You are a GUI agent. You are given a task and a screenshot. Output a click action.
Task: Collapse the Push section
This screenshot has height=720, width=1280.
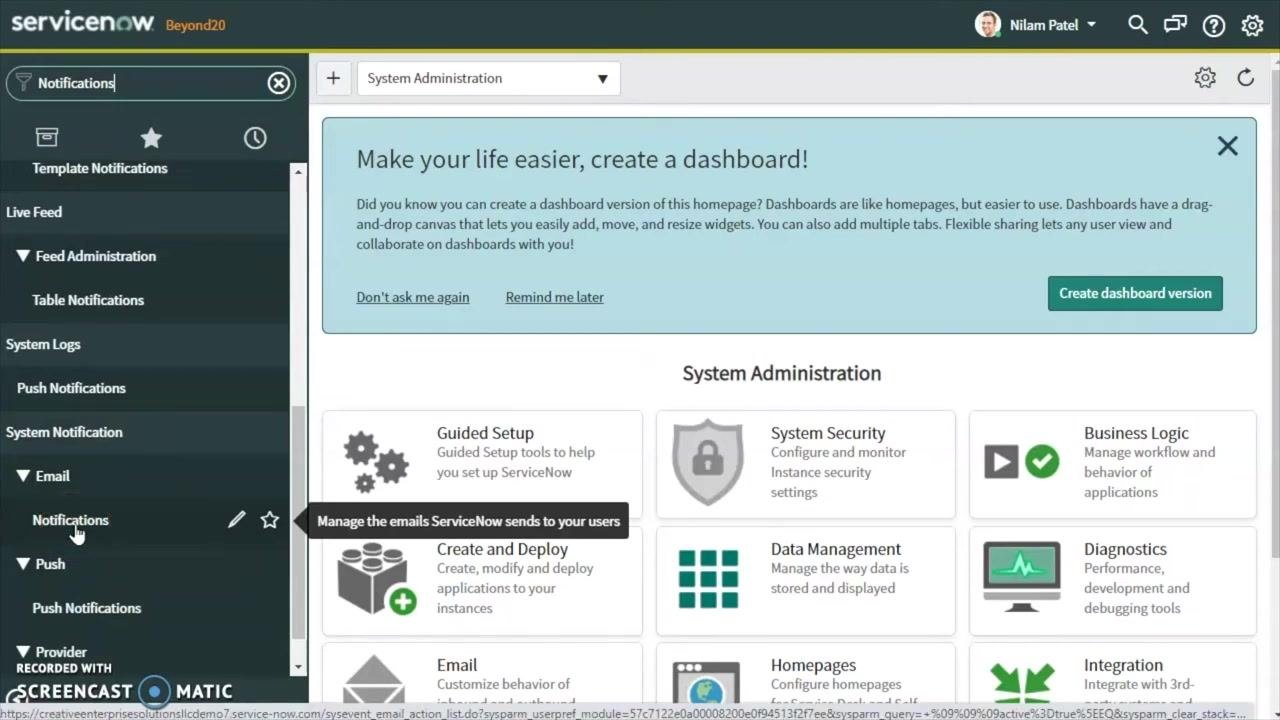[x=23, y=564]
